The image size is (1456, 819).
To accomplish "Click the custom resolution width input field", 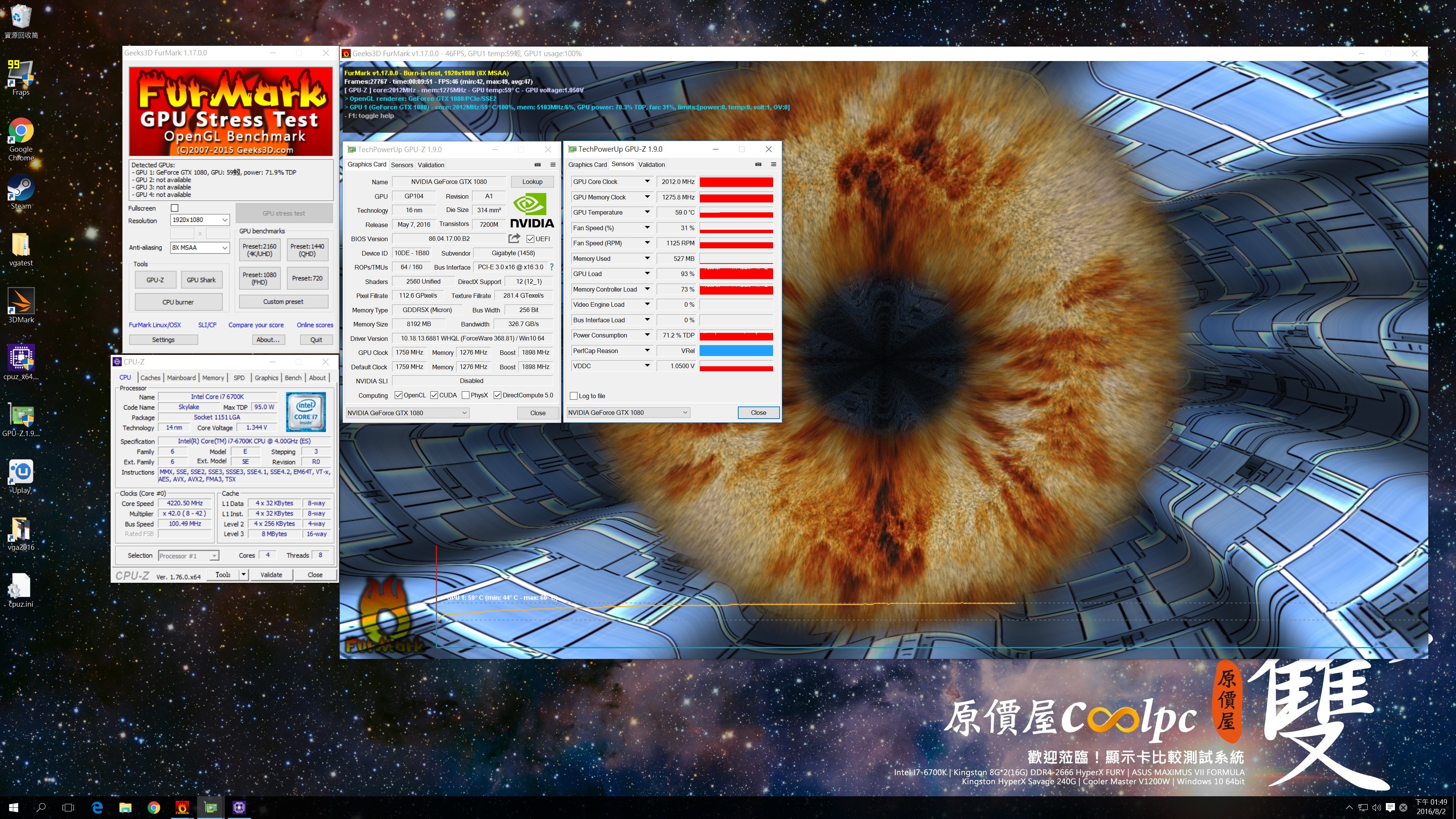I will click(x=182, y=233).
